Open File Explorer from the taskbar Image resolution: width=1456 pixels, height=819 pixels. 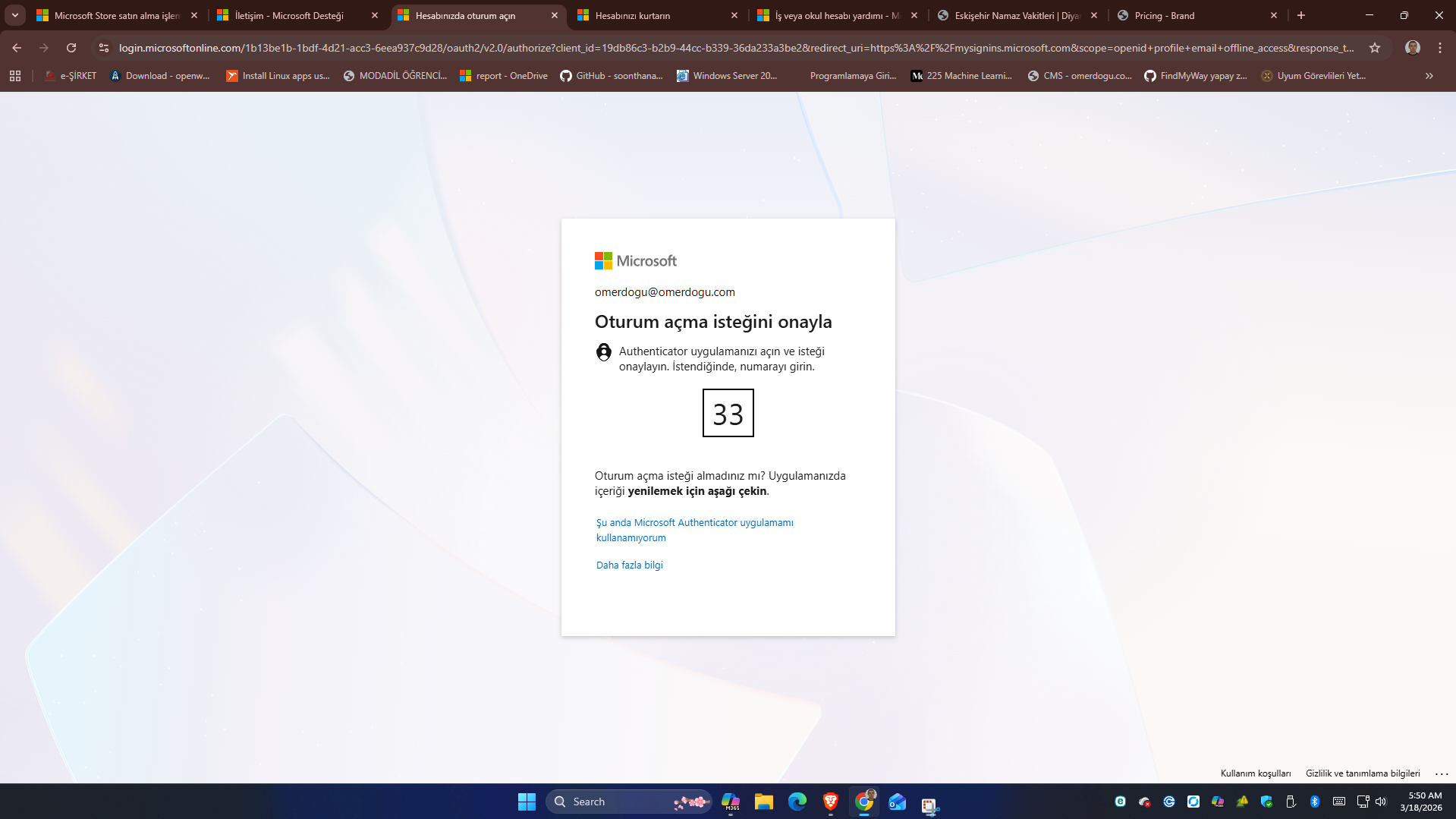coord(764,802)
